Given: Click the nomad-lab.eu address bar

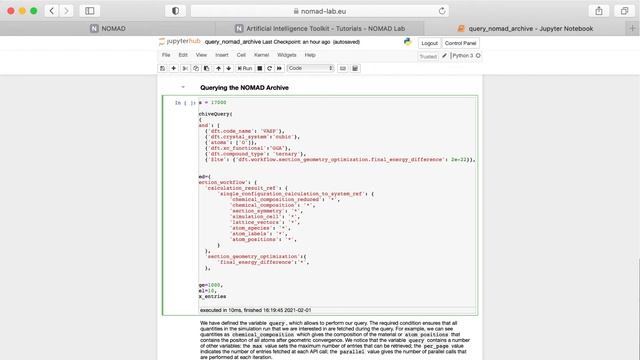Looking at the screenshot, I should pos(320,11).
